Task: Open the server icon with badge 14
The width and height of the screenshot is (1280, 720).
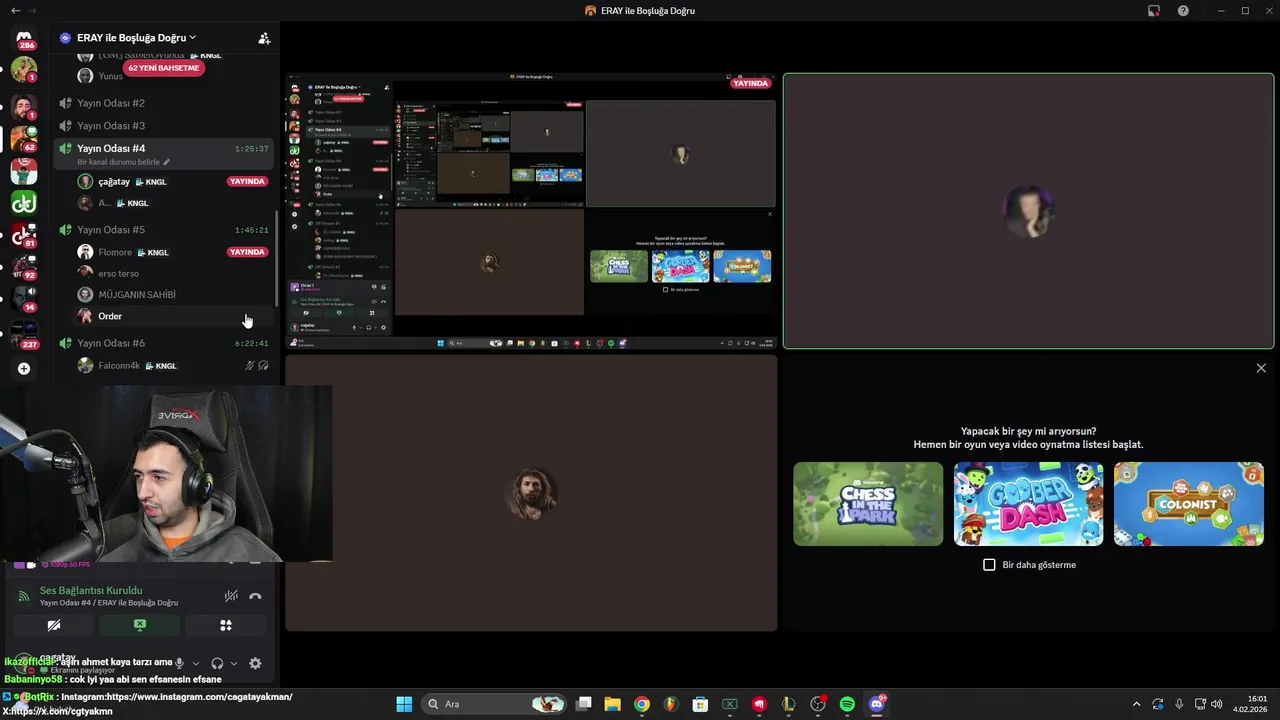Action: pyautogui.click(x=24, y=299)
